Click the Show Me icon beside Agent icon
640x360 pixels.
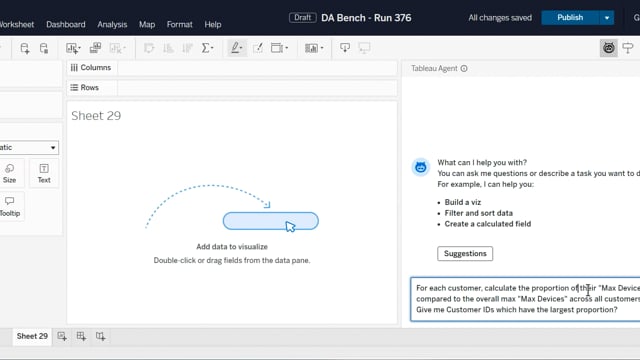[628, 48]
